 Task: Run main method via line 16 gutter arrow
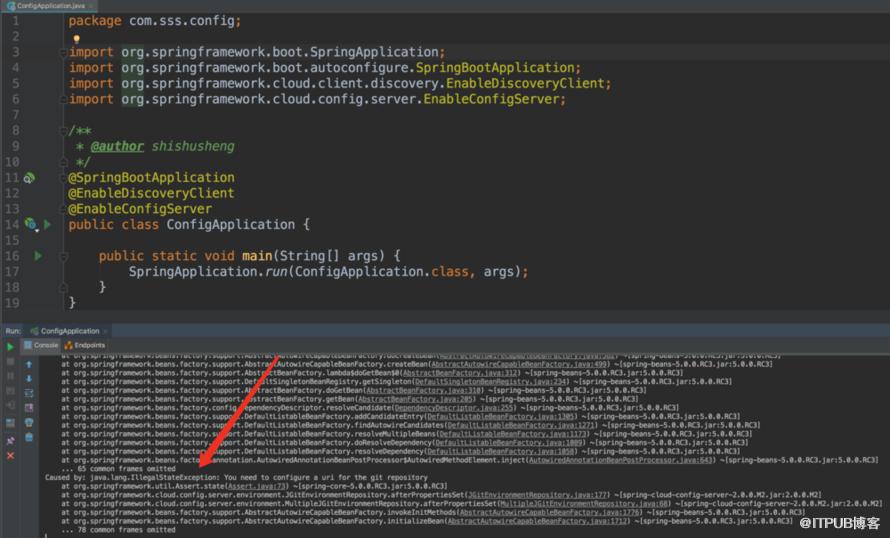(38, 256)
